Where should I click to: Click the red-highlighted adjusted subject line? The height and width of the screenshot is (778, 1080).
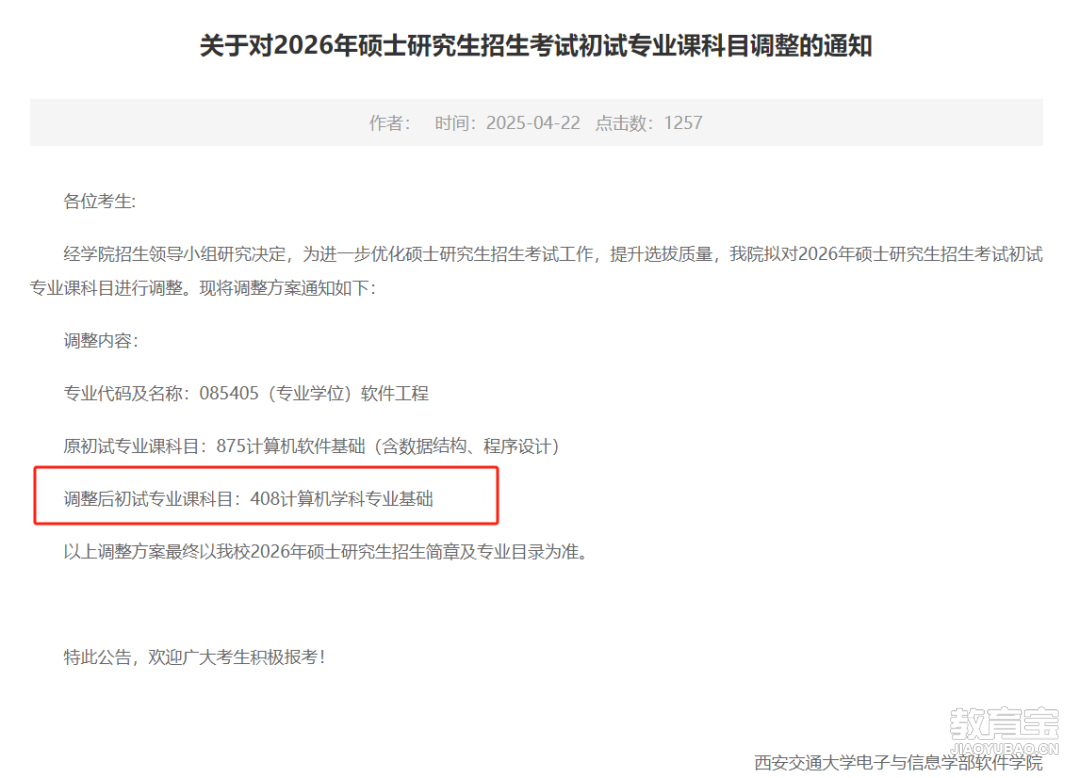click(266, 496)
